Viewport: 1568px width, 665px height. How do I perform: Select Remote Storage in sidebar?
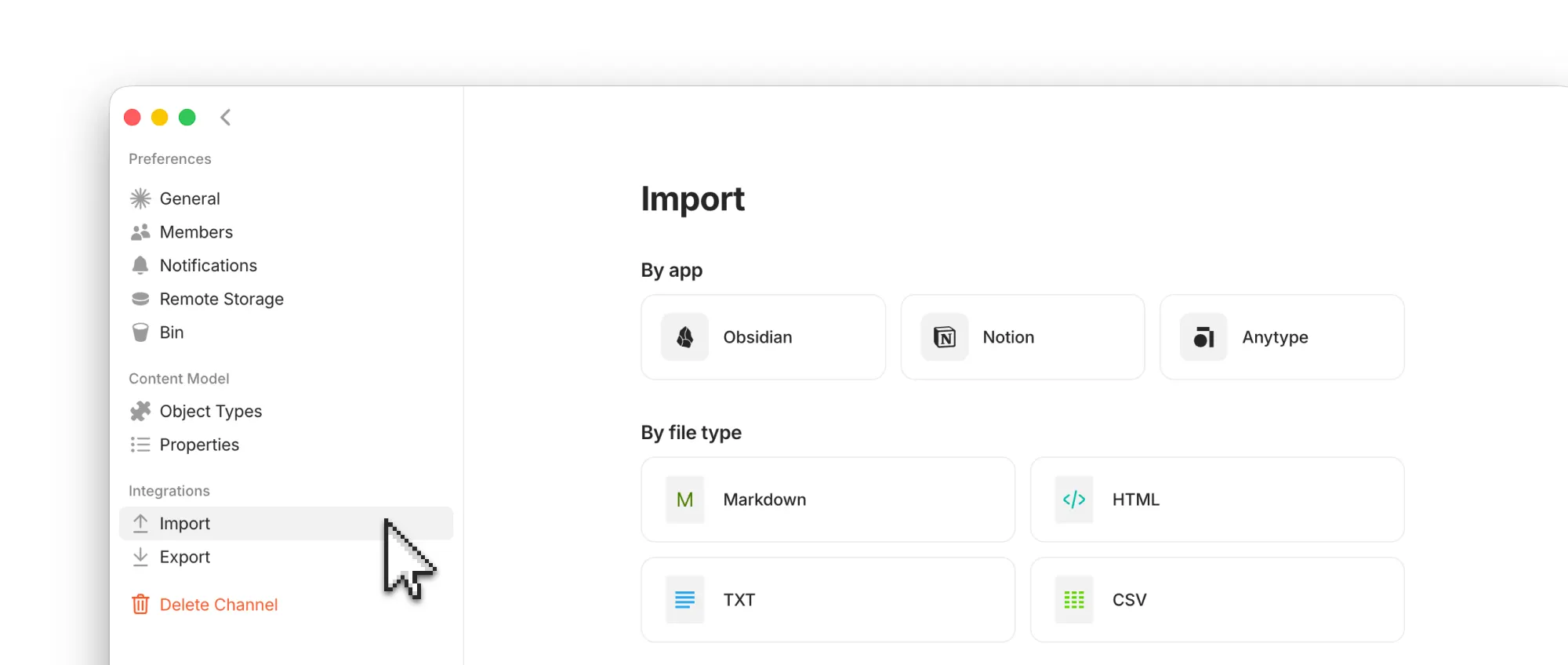pos(286,299)
